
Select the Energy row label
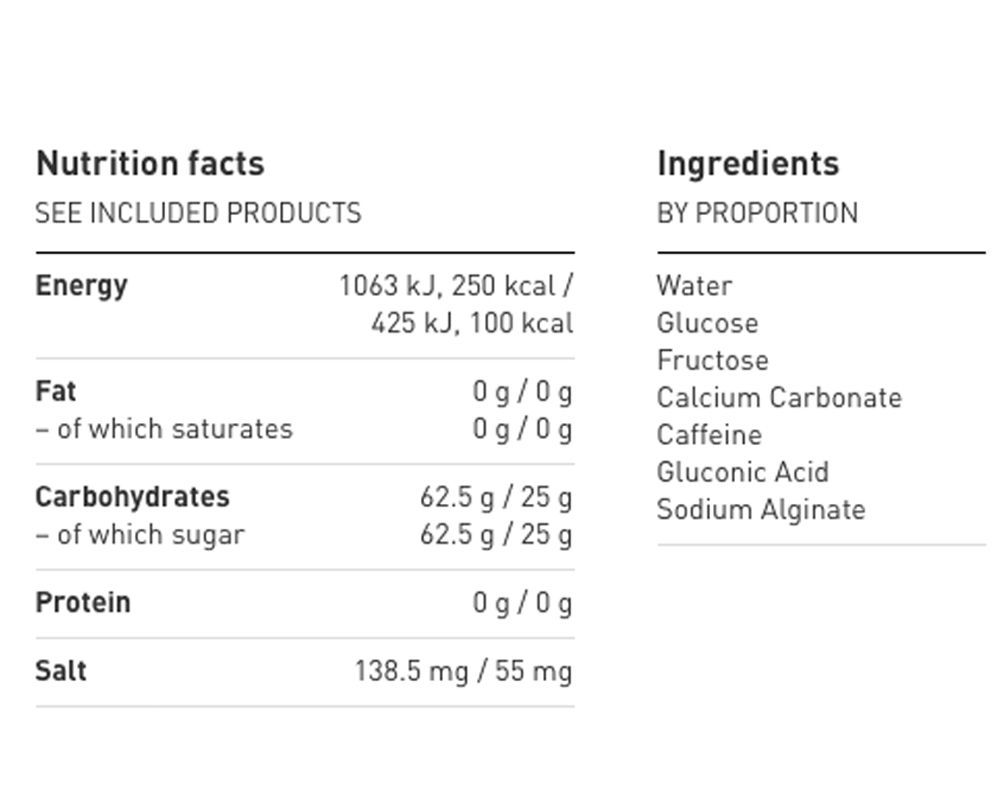(x=82, y=286)
